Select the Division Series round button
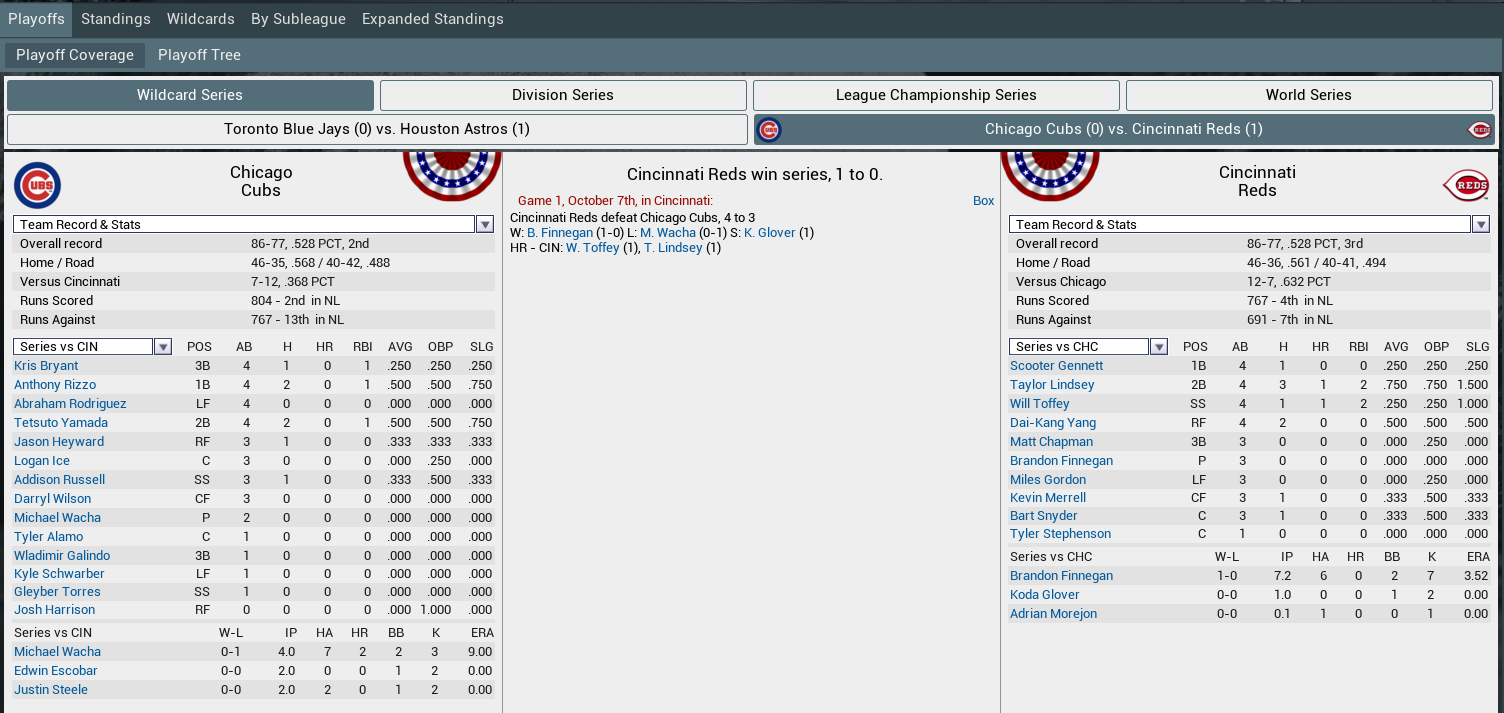The width and height of the screenshot is (1504, 713). (x=563, y=95)
